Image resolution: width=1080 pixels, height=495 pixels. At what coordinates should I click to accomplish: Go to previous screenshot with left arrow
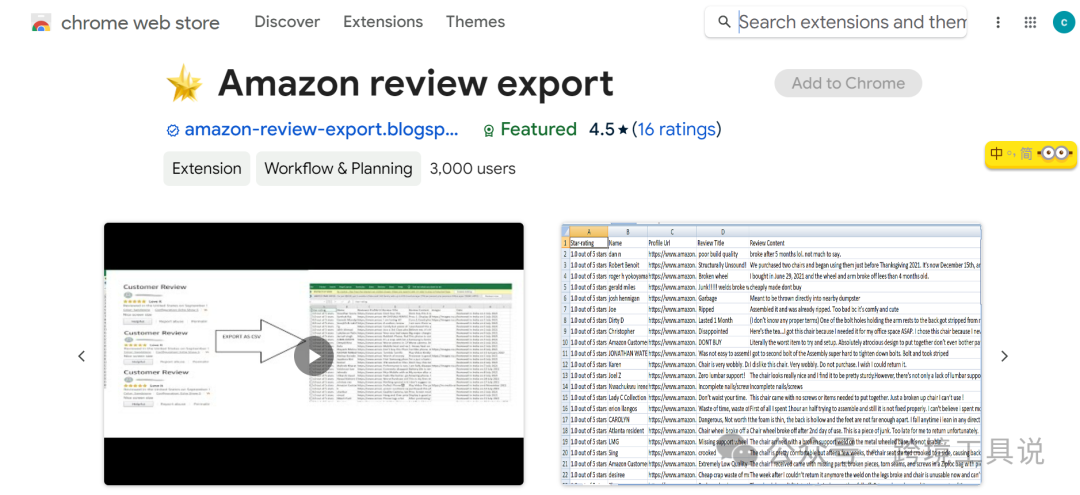pos(81,356)
